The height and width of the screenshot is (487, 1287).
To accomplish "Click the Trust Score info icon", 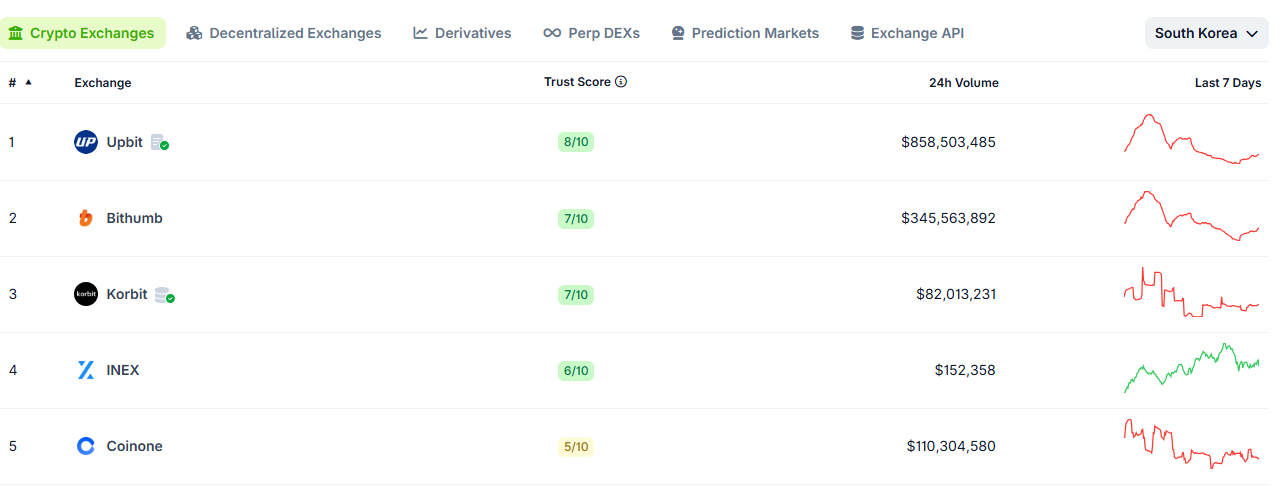I will pos(621,82).
